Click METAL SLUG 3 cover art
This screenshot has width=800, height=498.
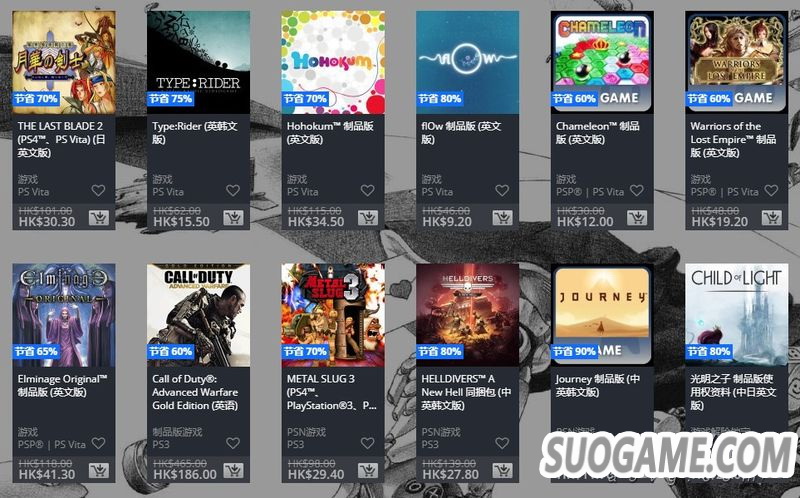(333, 315)
